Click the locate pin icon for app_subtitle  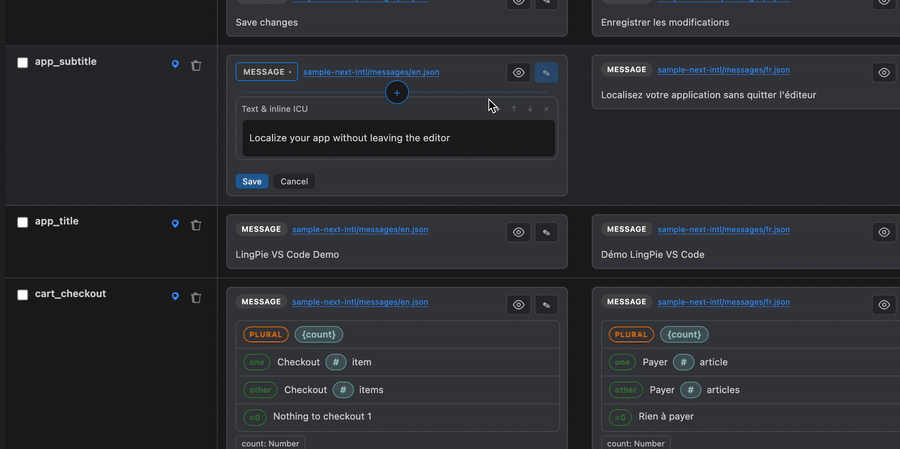175,64
